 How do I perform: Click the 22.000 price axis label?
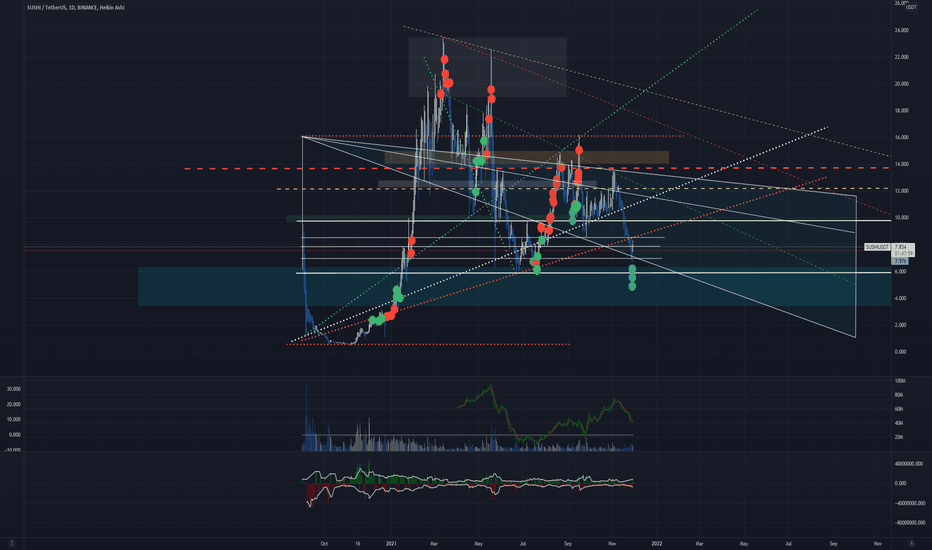[901, 57]
